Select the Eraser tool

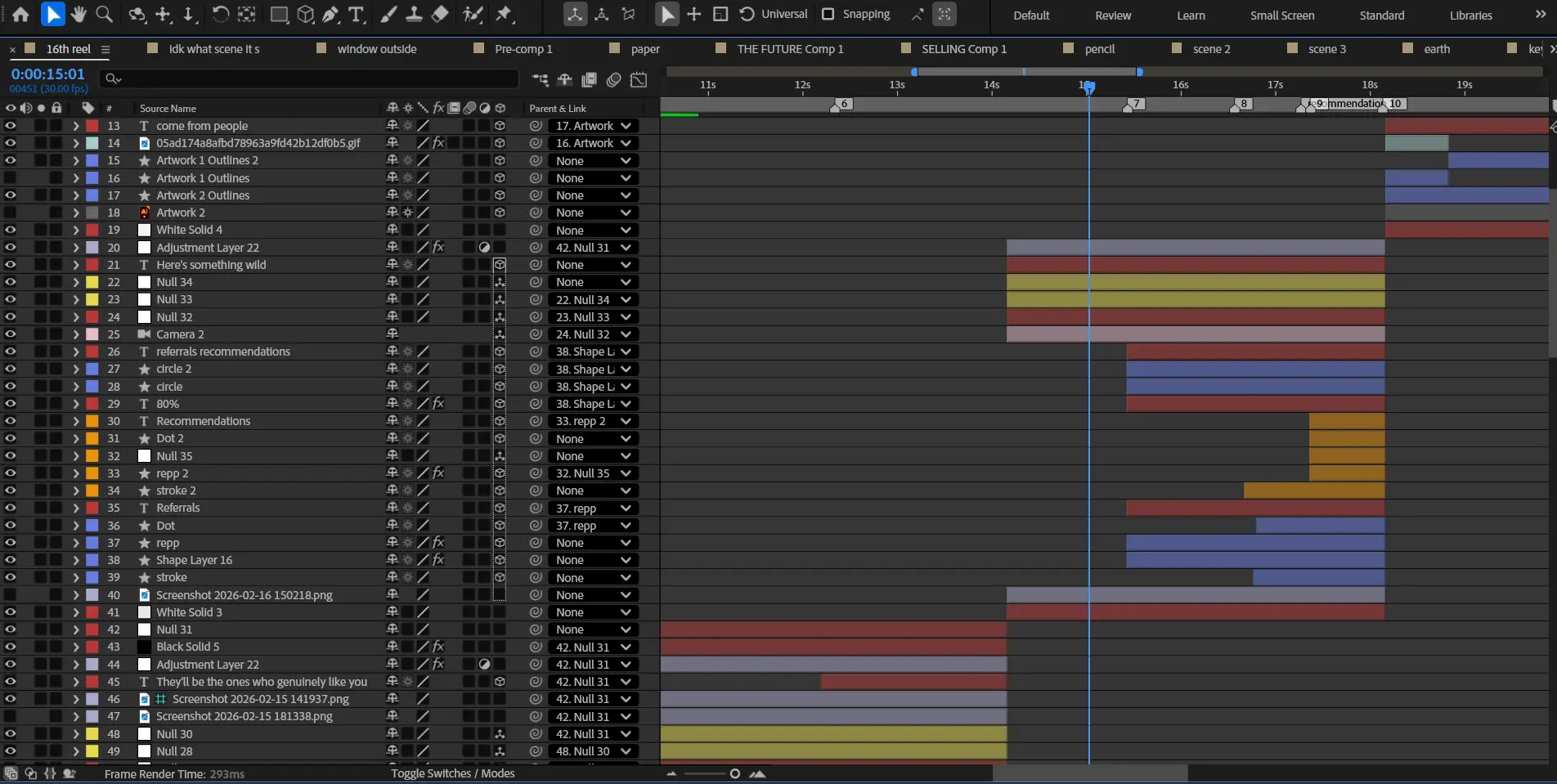click(440, 14)
